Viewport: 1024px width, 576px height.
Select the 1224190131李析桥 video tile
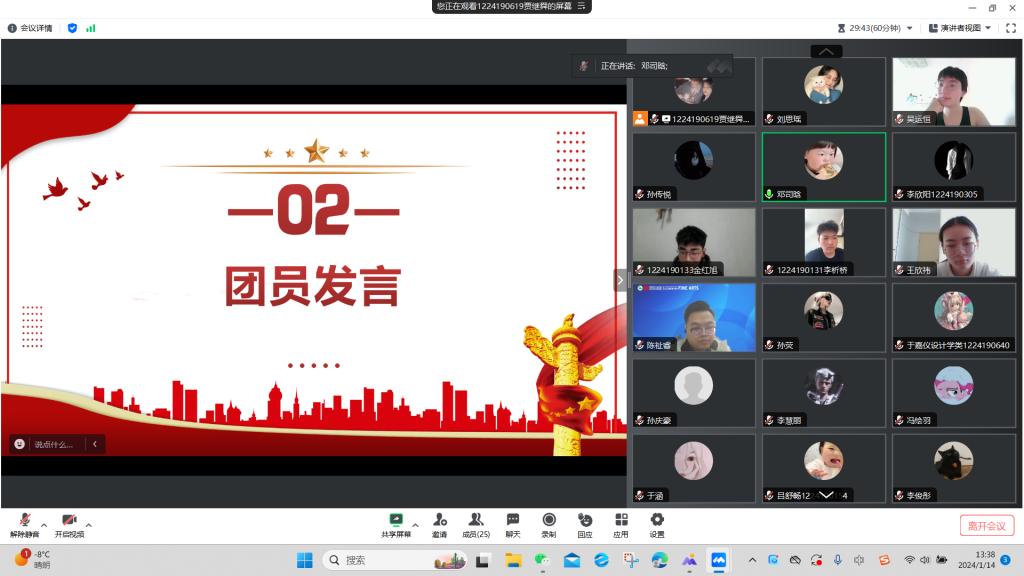[824, 242]
